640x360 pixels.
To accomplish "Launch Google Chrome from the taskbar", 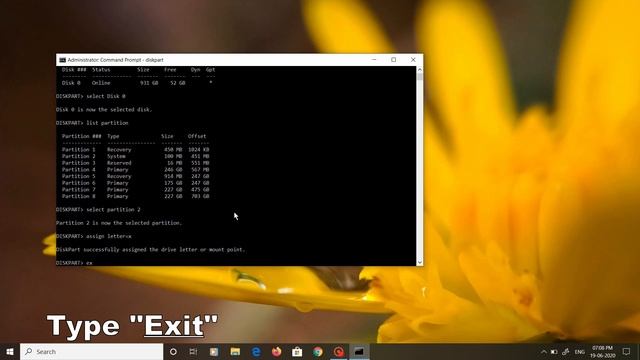I will 318,351.
